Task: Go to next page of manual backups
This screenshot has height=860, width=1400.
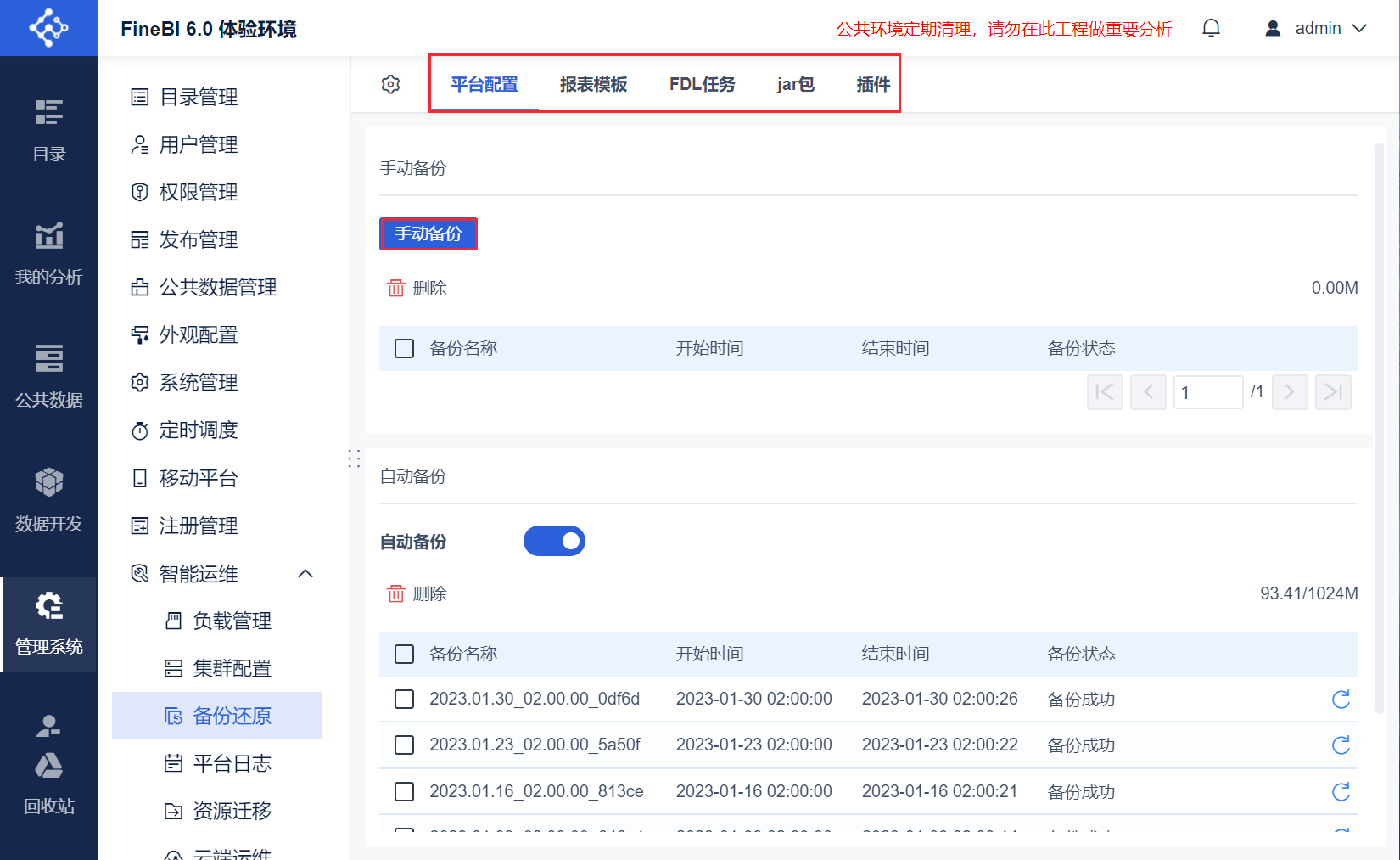Action: coord(1290,392)
